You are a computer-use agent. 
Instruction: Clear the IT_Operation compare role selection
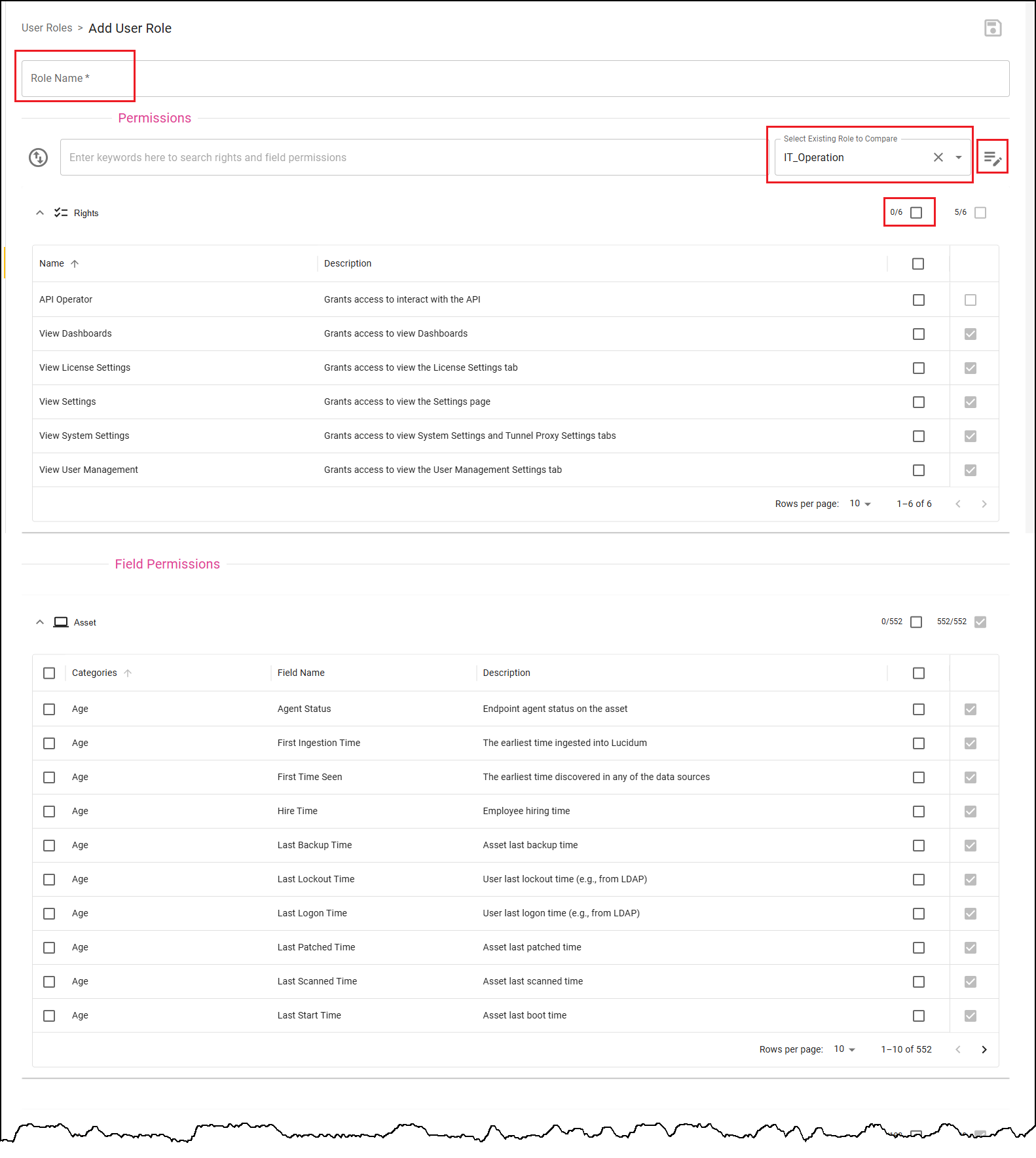click(x=938, y=157)
